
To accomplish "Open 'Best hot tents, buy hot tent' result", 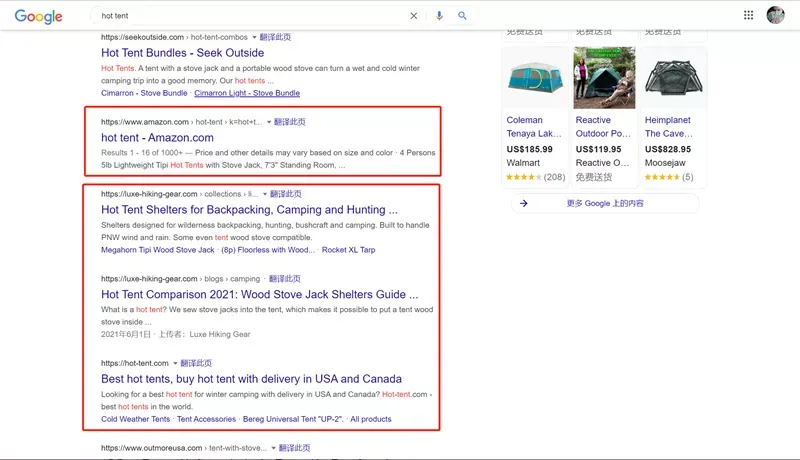I will point(252,379).
